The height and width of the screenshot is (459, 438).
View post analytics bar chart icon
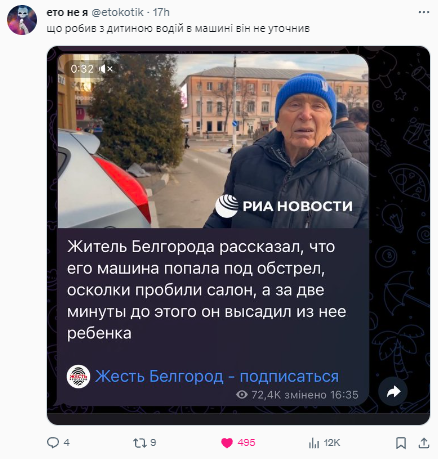click(314, 443)
